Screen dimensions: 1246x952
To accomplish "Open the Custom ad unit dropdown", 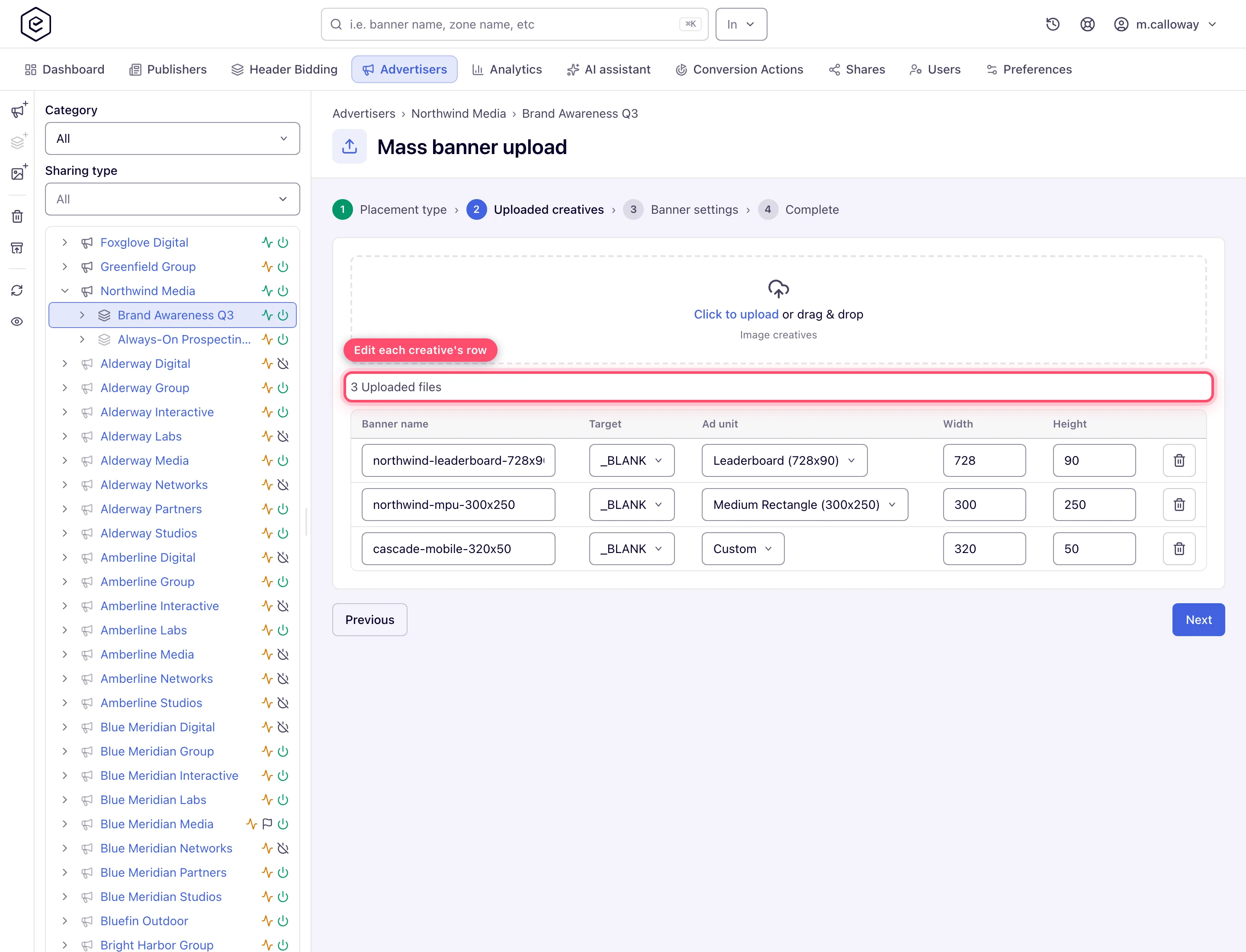I will (743, 549).
